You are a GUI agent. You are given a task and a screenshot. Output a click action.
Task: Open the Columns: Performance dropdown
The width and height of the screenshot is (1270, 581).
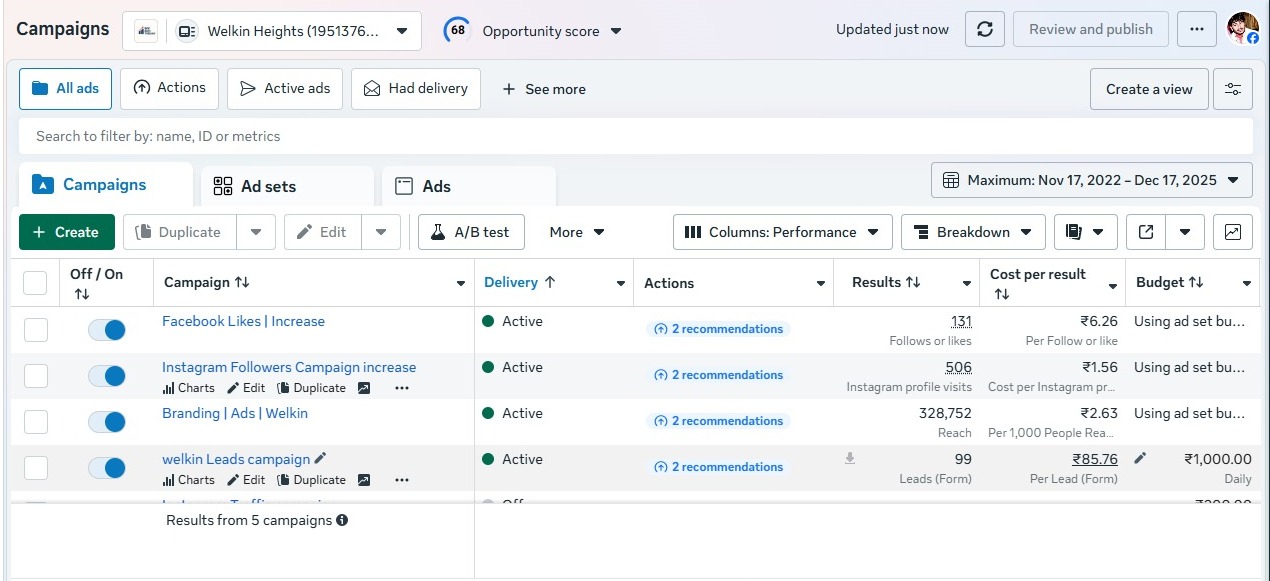tap(782, 232)
